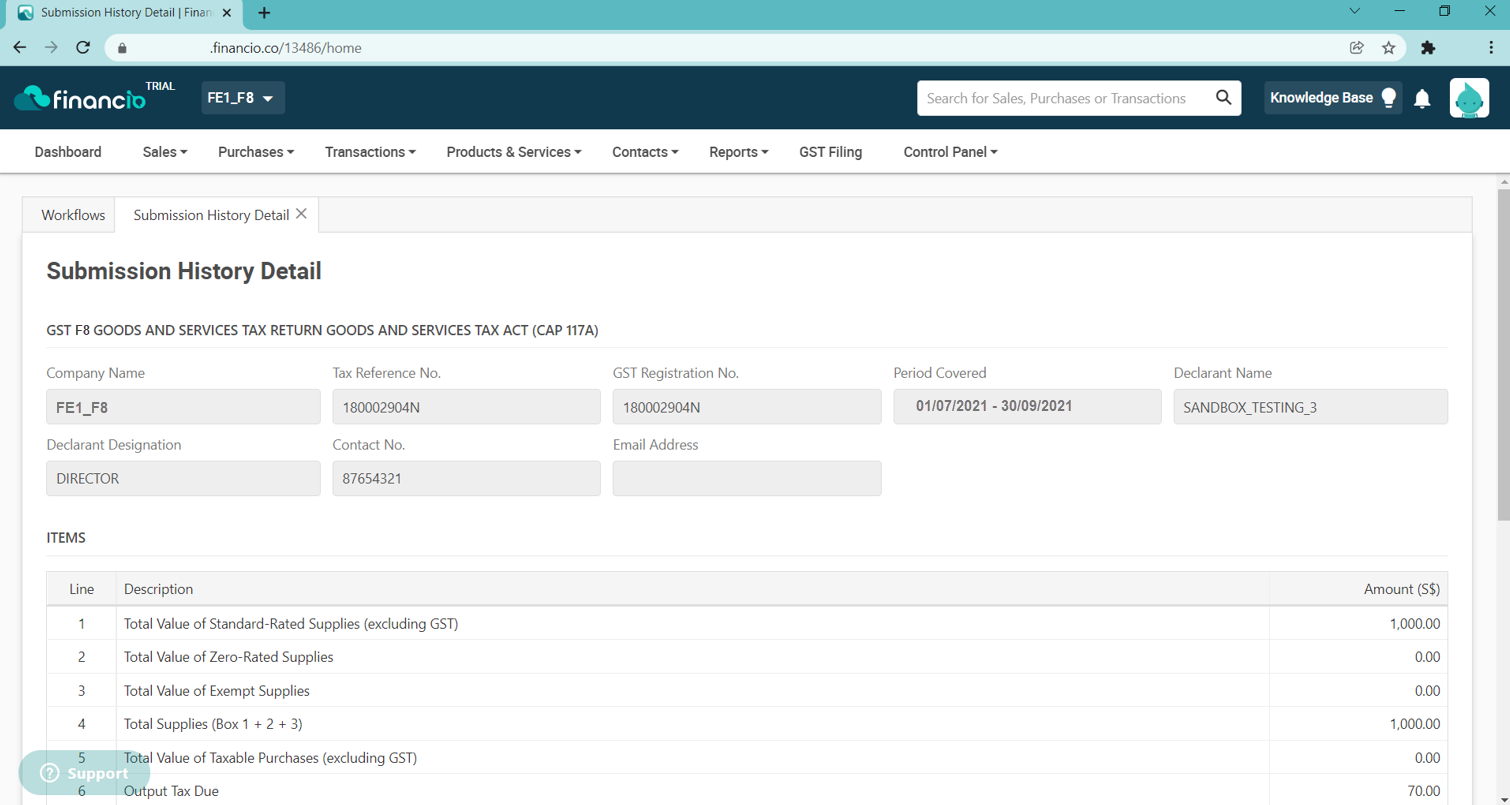Go forward in browser history
Screen dimensions: 1510x805
(x=52, y=47)
